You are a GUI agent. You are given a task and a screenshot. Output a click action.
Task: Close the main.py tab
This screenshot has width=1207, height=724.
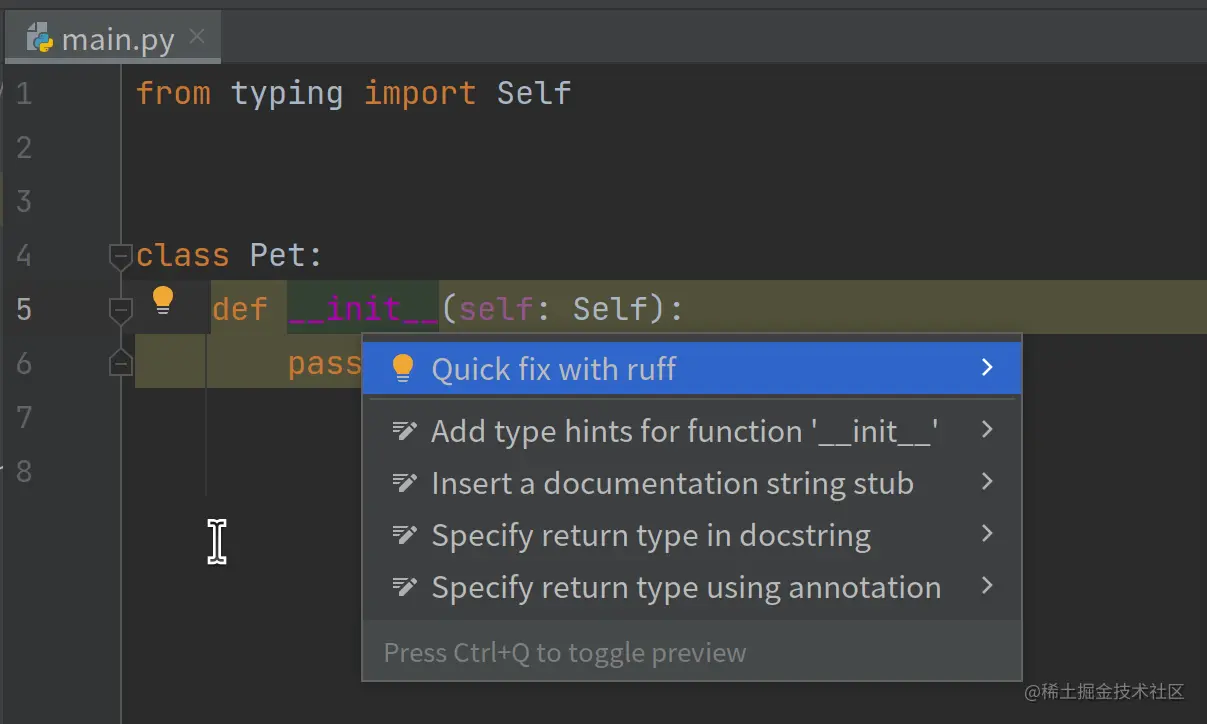tap(197, 37)
